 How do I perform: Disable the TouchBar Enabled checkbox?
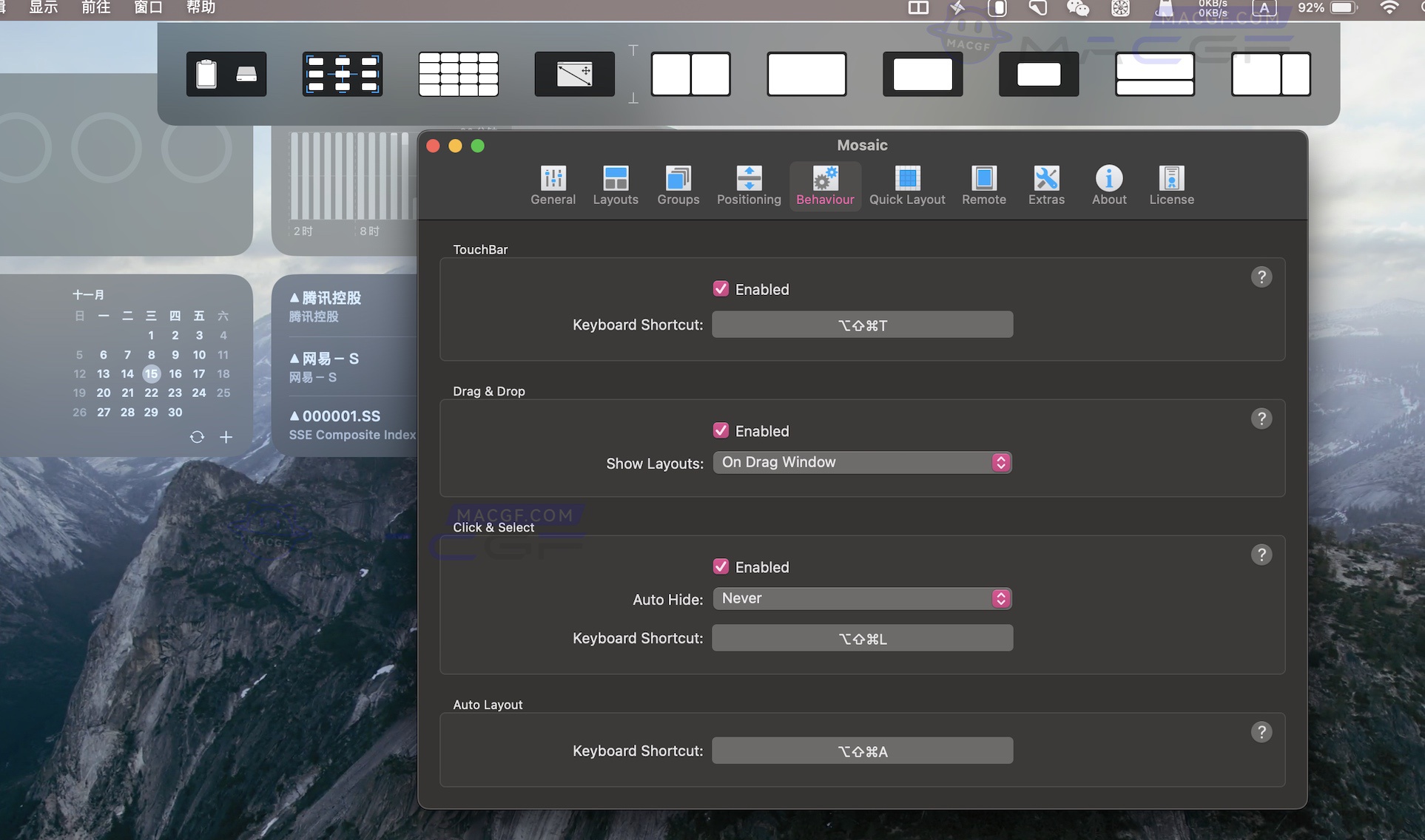[x=721, y=288]
